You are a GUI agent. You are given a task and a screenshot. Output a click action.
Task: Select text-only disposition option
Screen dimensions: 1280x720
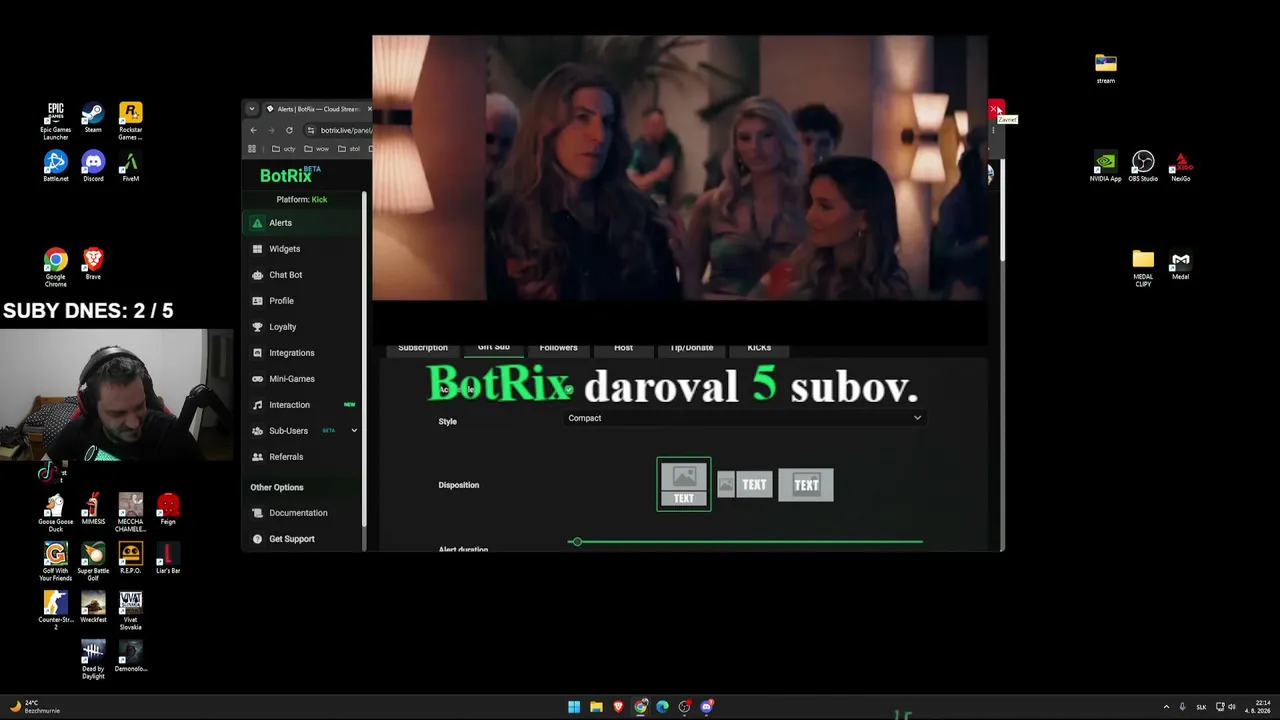pyautogui.click(x=806, y=485)
